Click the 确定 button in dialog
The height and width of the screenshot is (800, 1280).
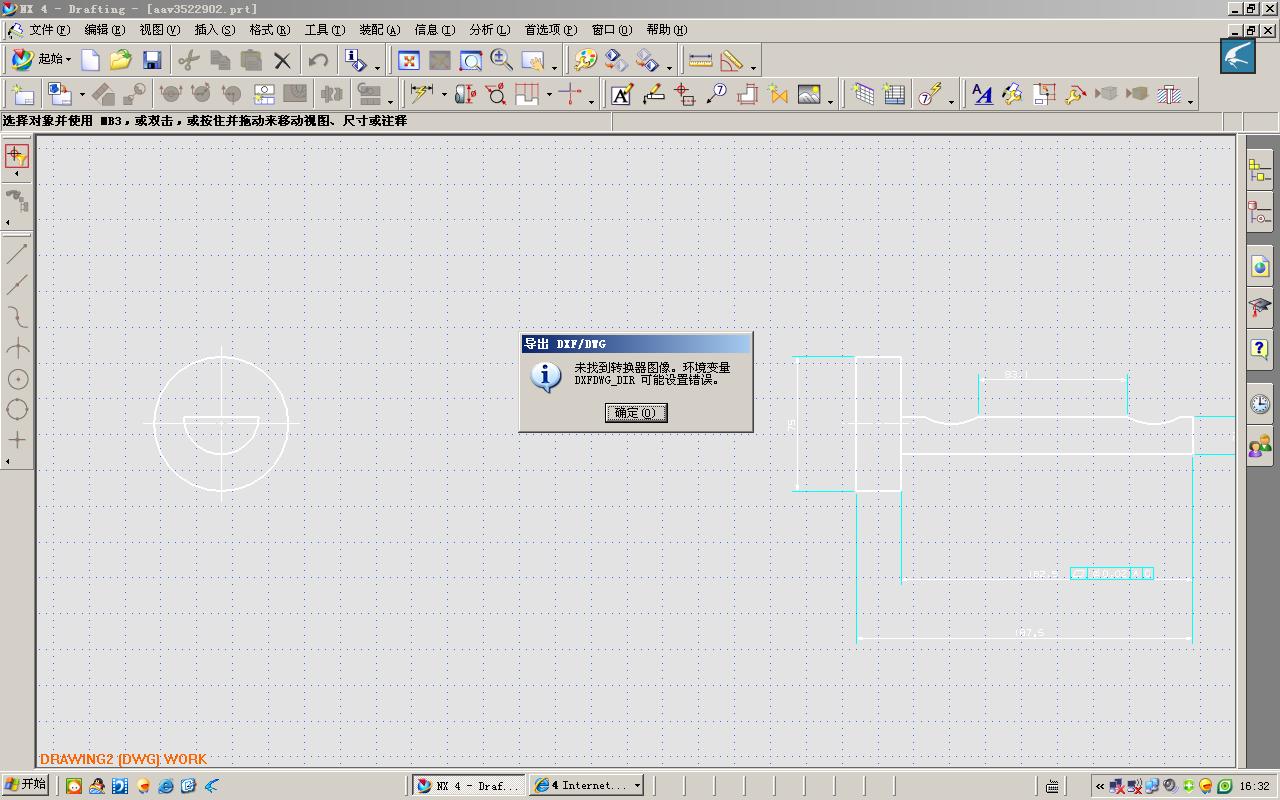(x=636, y=413)
